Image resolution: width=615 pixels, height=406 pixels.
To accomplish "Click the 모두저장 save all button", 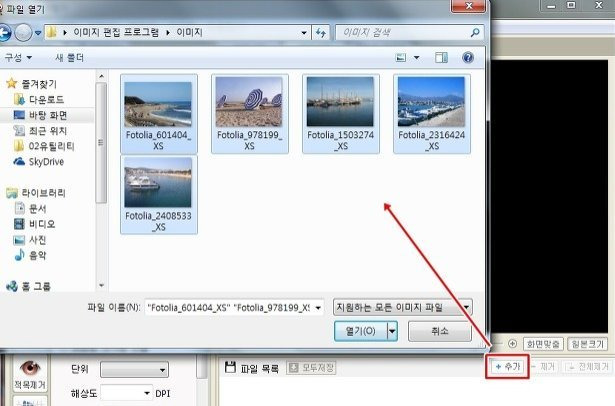I will 311,368.
